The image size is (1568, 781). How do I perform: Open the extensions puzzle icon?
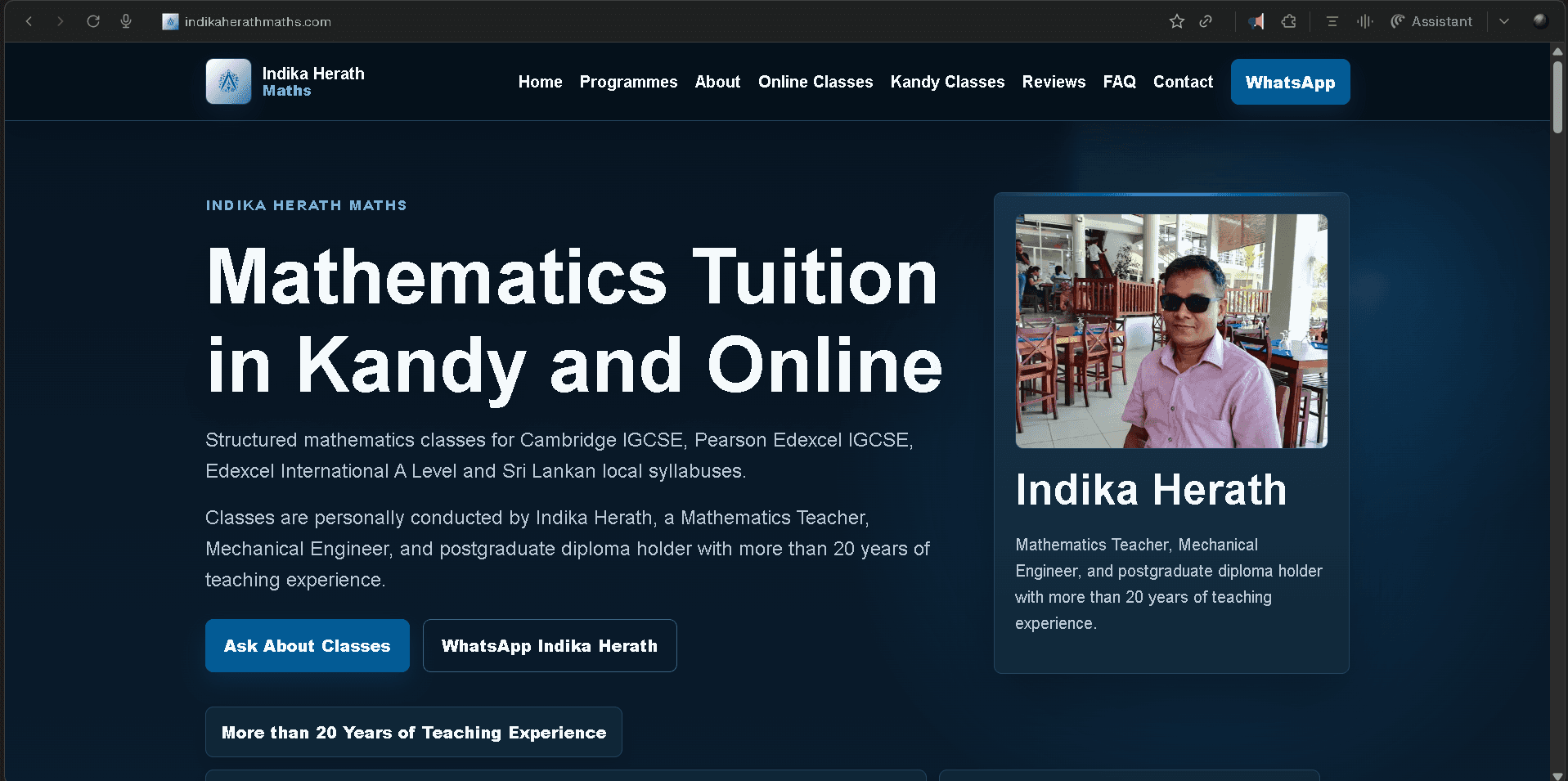coord(1289,21)
